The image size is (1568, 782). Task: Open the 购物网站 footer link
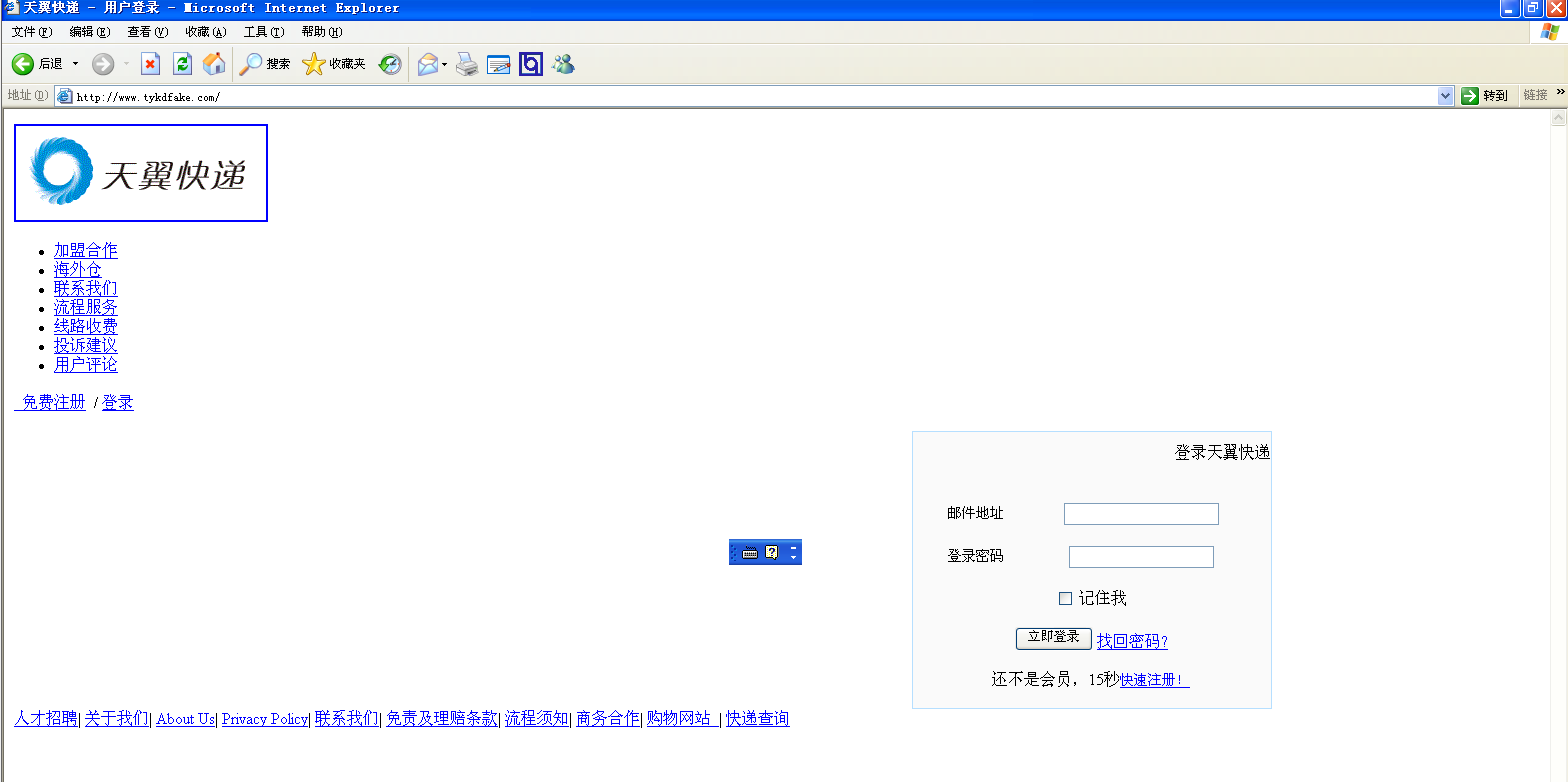(683, 719)
